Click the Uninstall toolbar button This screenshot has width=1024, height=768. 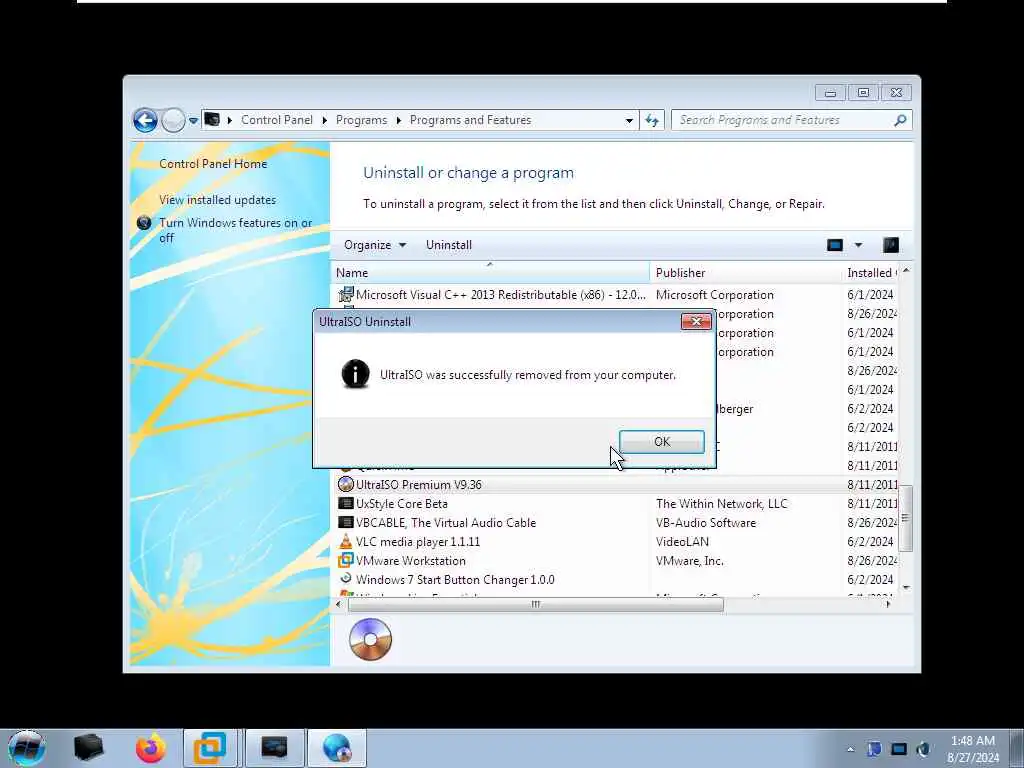(x=449, y=245)
